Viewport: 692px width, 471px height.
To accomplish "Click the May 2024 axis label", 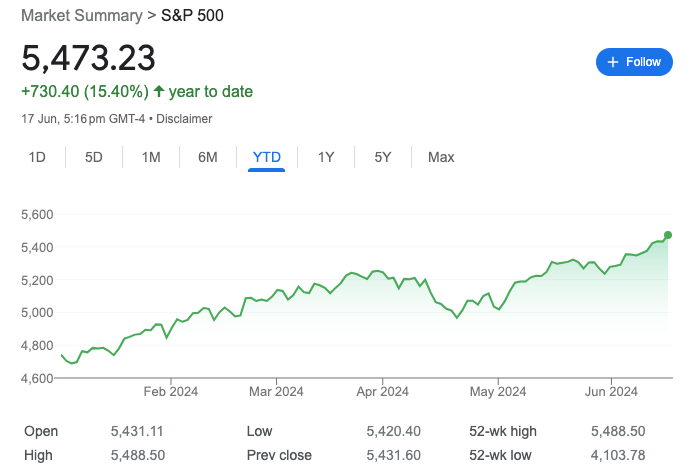I will pyautogui.click(x=497, y=392).
